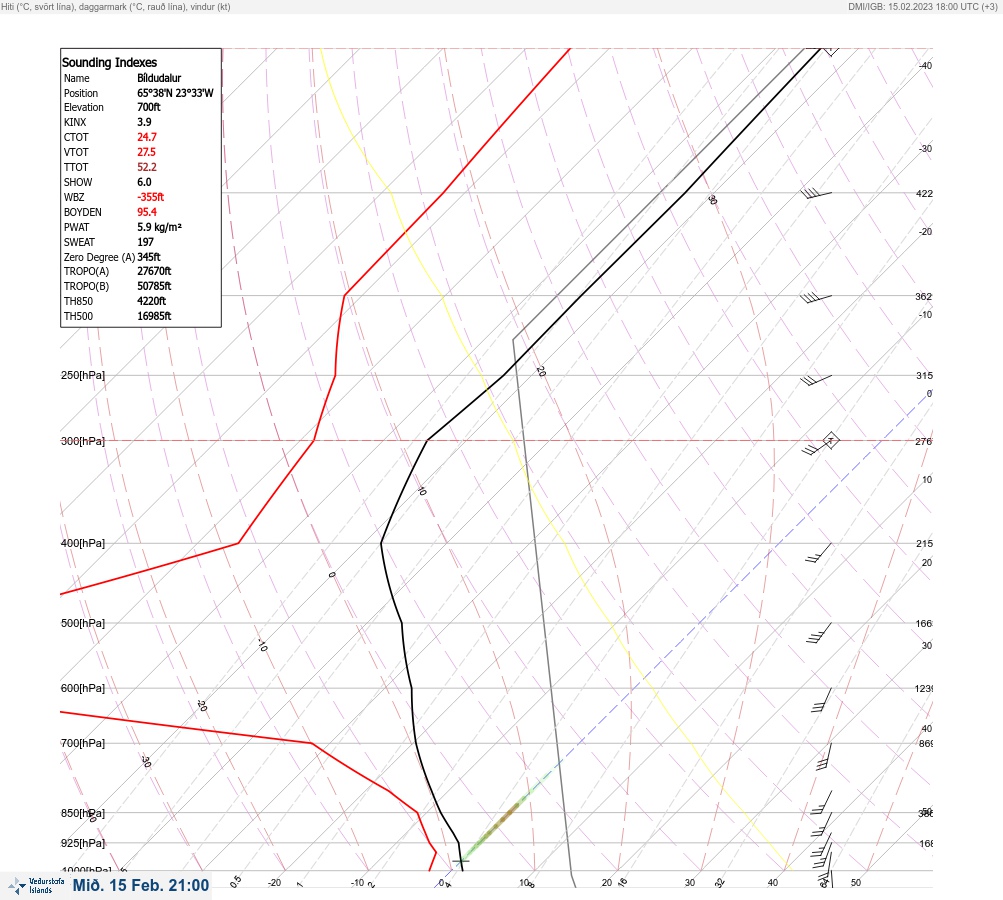
Task: Click the wind barb at 700 hPa level
Action: pyautogui.click(x=824, y=756)
